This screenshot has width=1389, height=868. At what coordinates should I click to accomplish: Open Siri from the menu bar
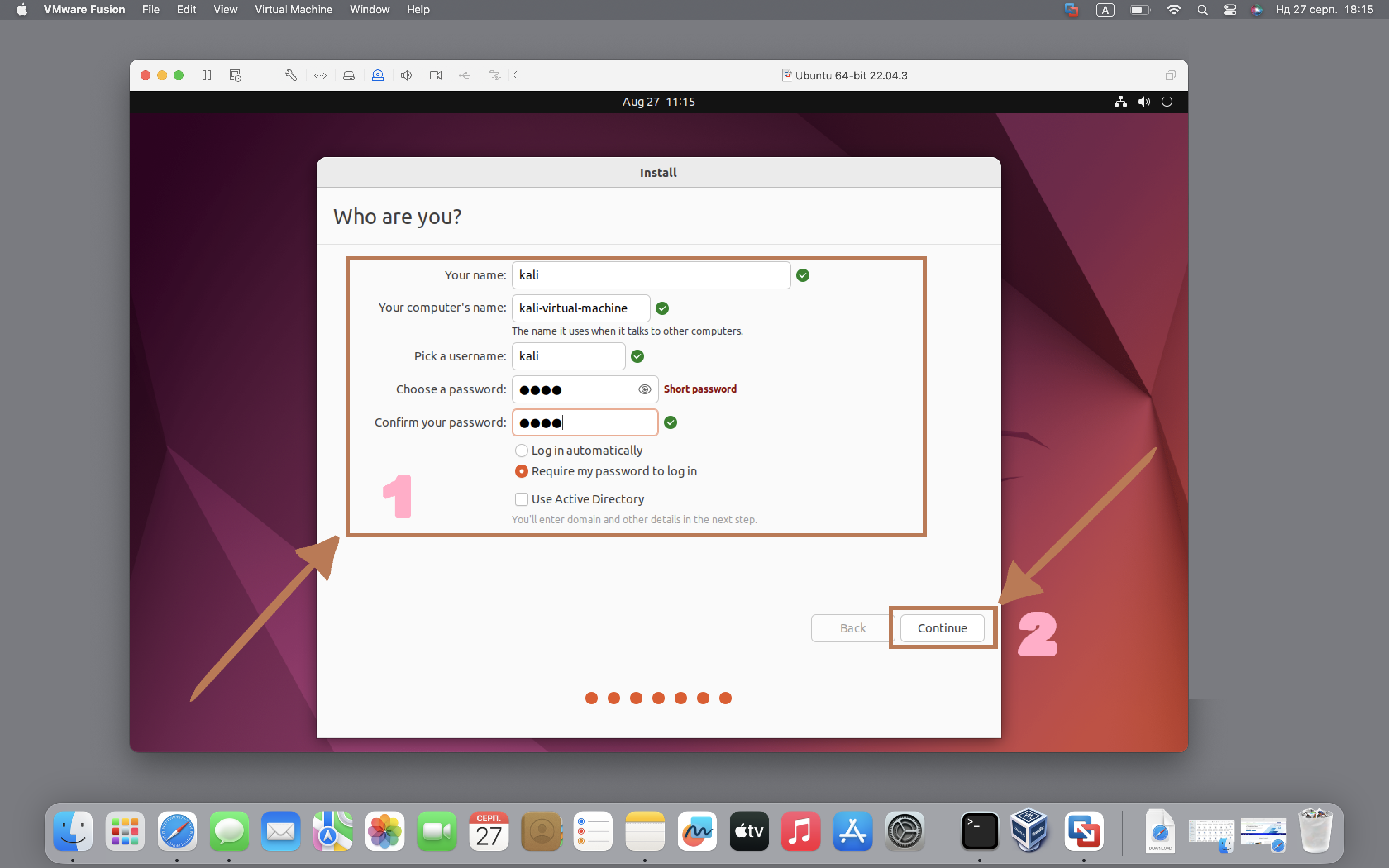click(x=1256, y=10)
